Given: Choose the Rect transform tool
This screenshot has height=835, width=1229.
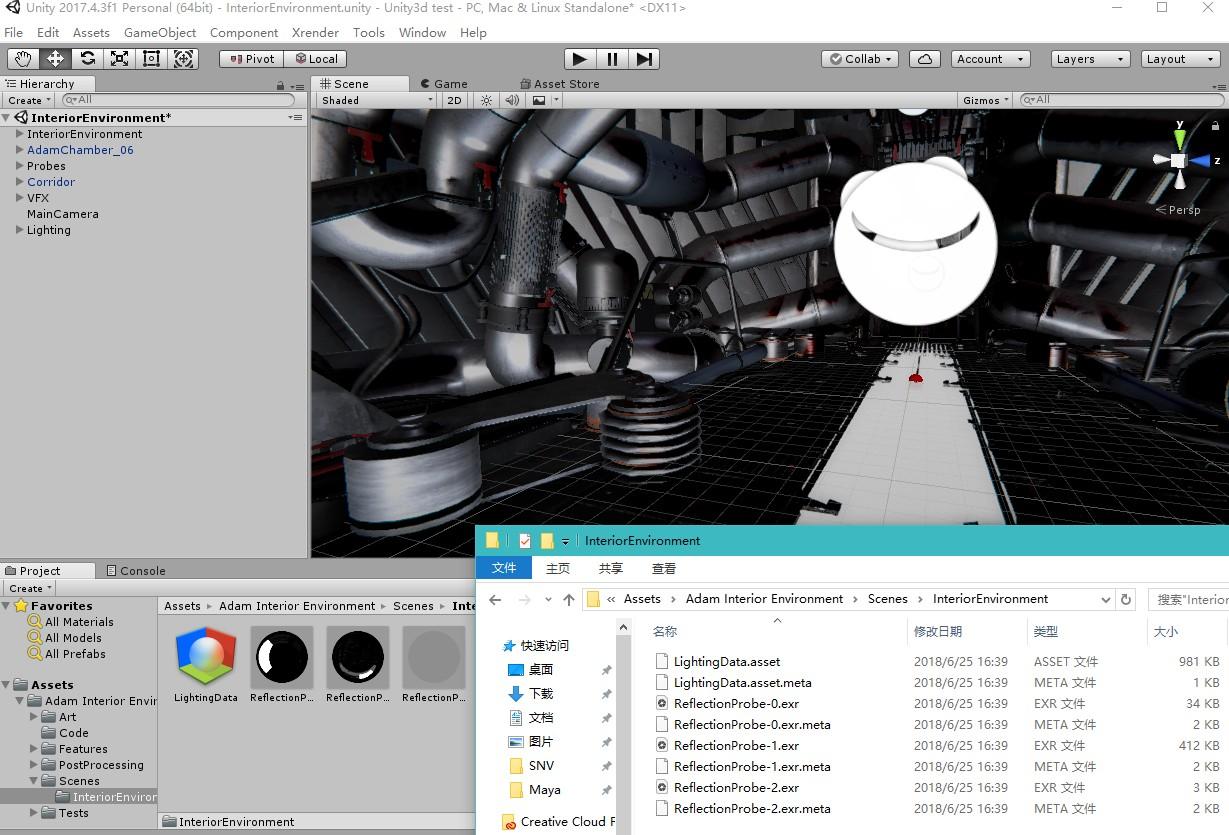Looking at the screenshot, I should pyautogui.click(x=151, y=58).
